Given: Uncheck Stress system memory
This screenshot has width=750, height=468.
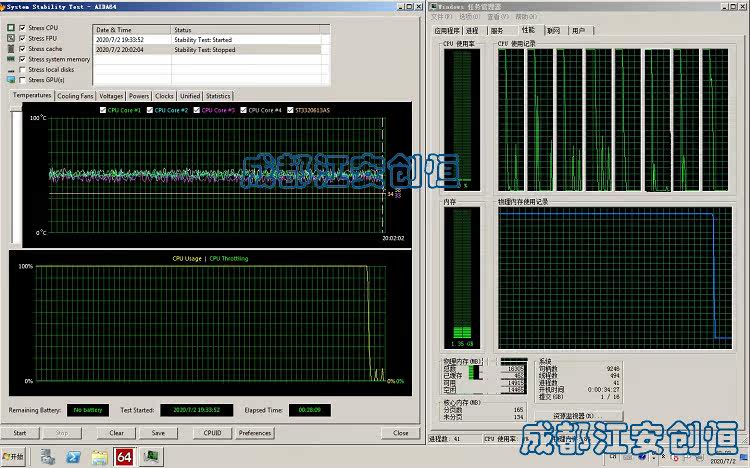Looking at the screenshot, I should pyautogui.click(x=22, y=59).
